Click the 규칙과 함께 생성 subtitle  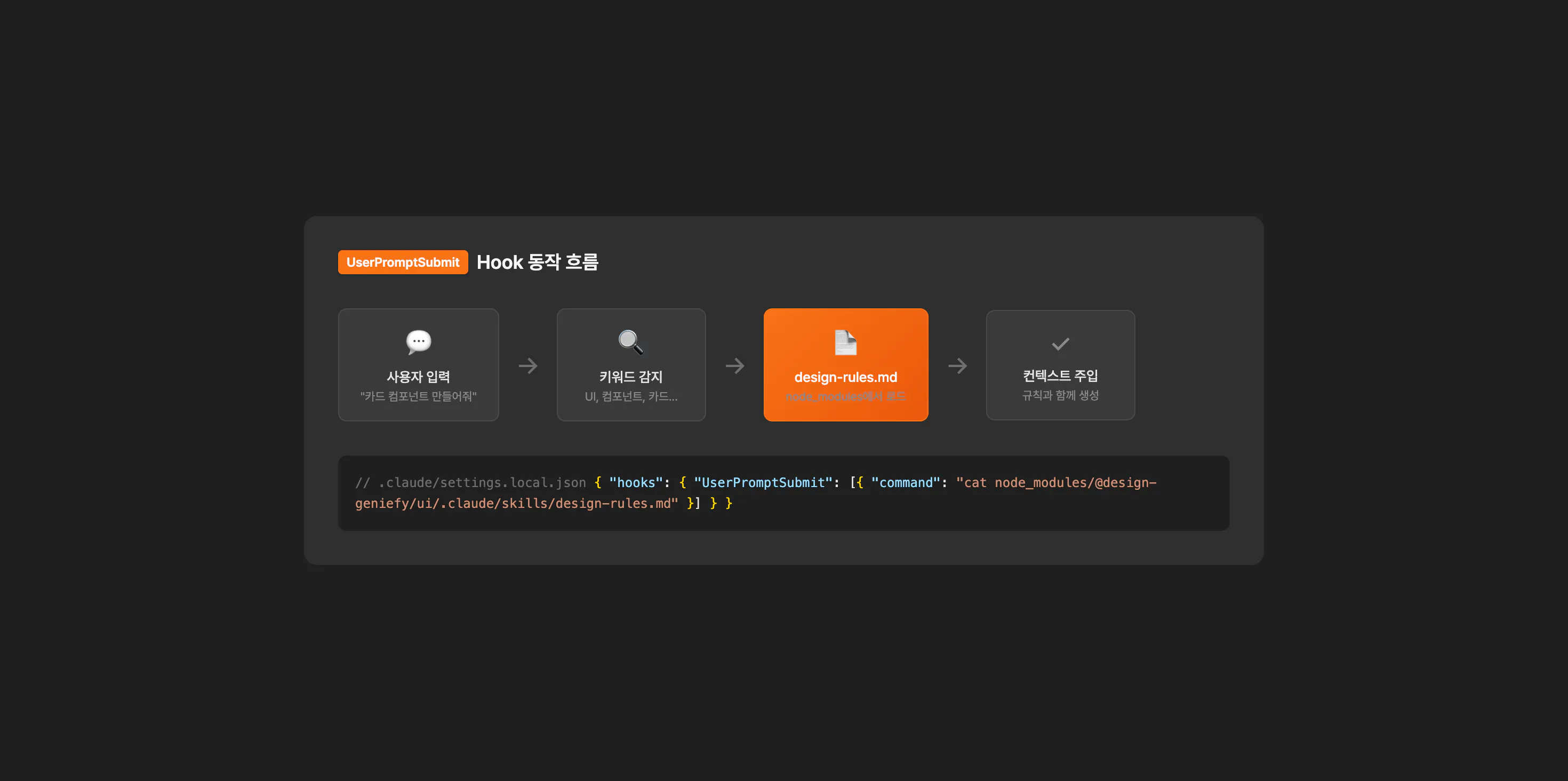tap(1060, 395)
